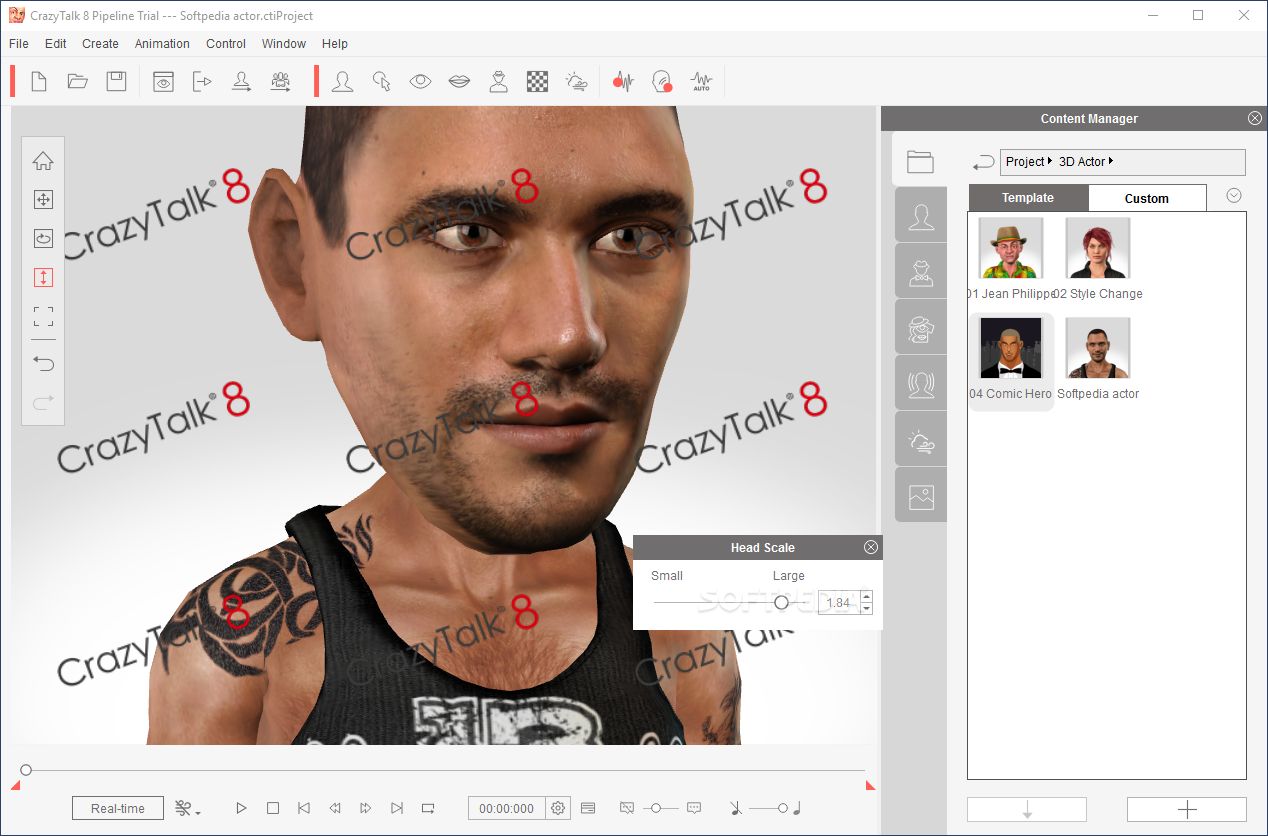Open the Create menu
Viewport: 1268px width, 836px height.
pyautogui.click(x=100, y=44)
